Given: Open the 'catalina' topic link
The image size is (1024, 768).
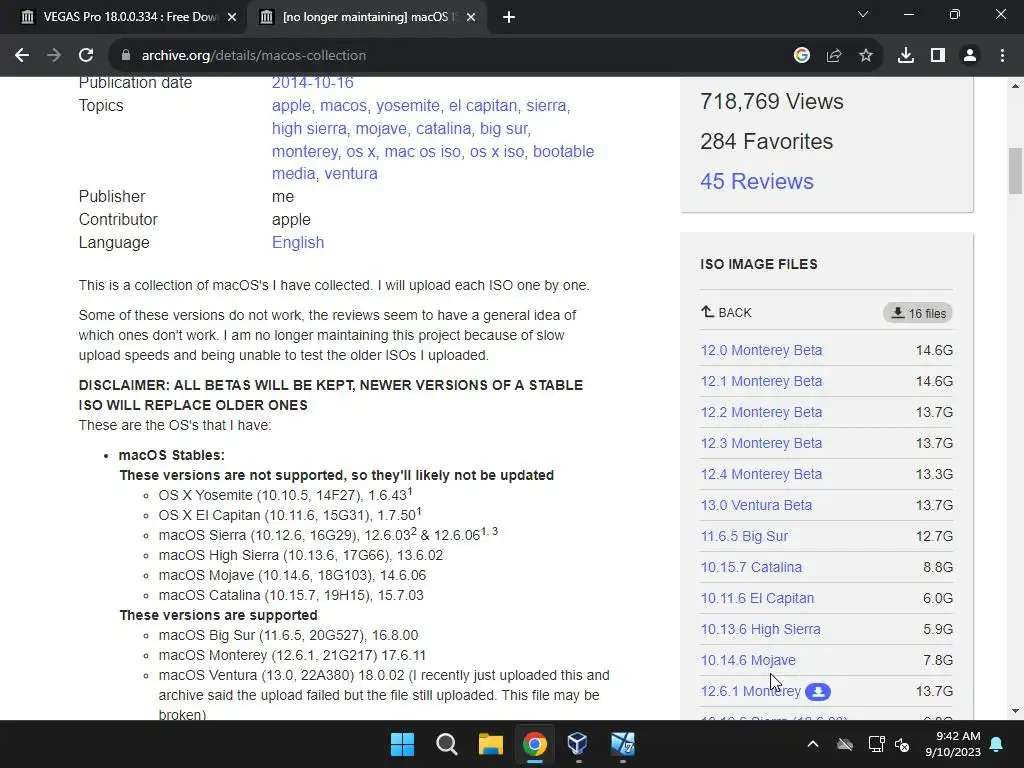Looking at the screenshot, I should click(443, 129).
